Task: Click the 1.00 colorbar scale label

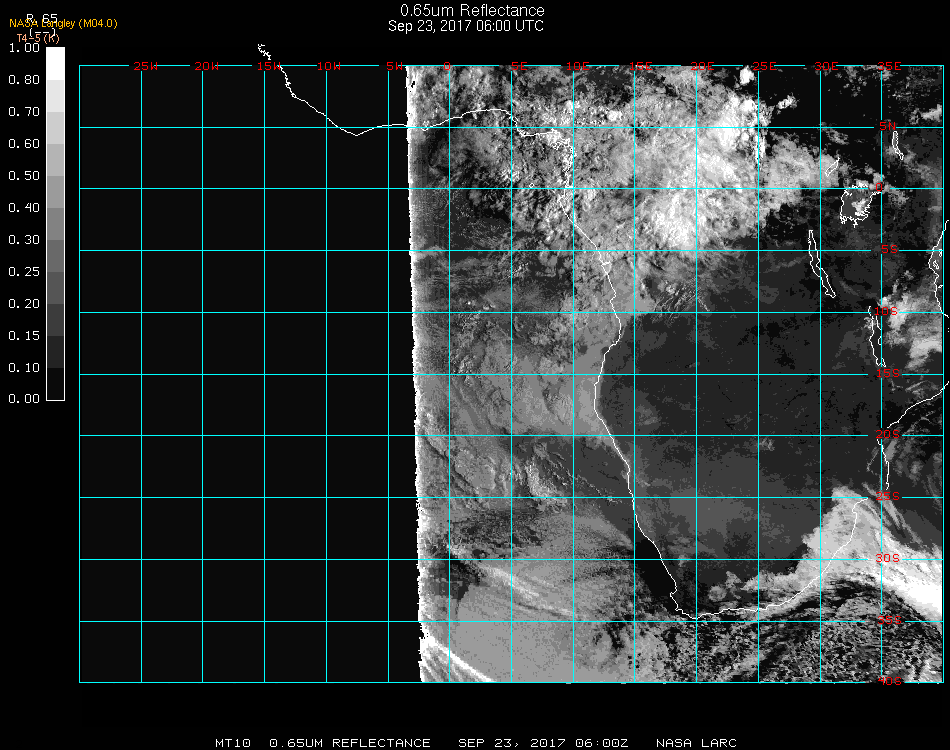Action: 24,48
